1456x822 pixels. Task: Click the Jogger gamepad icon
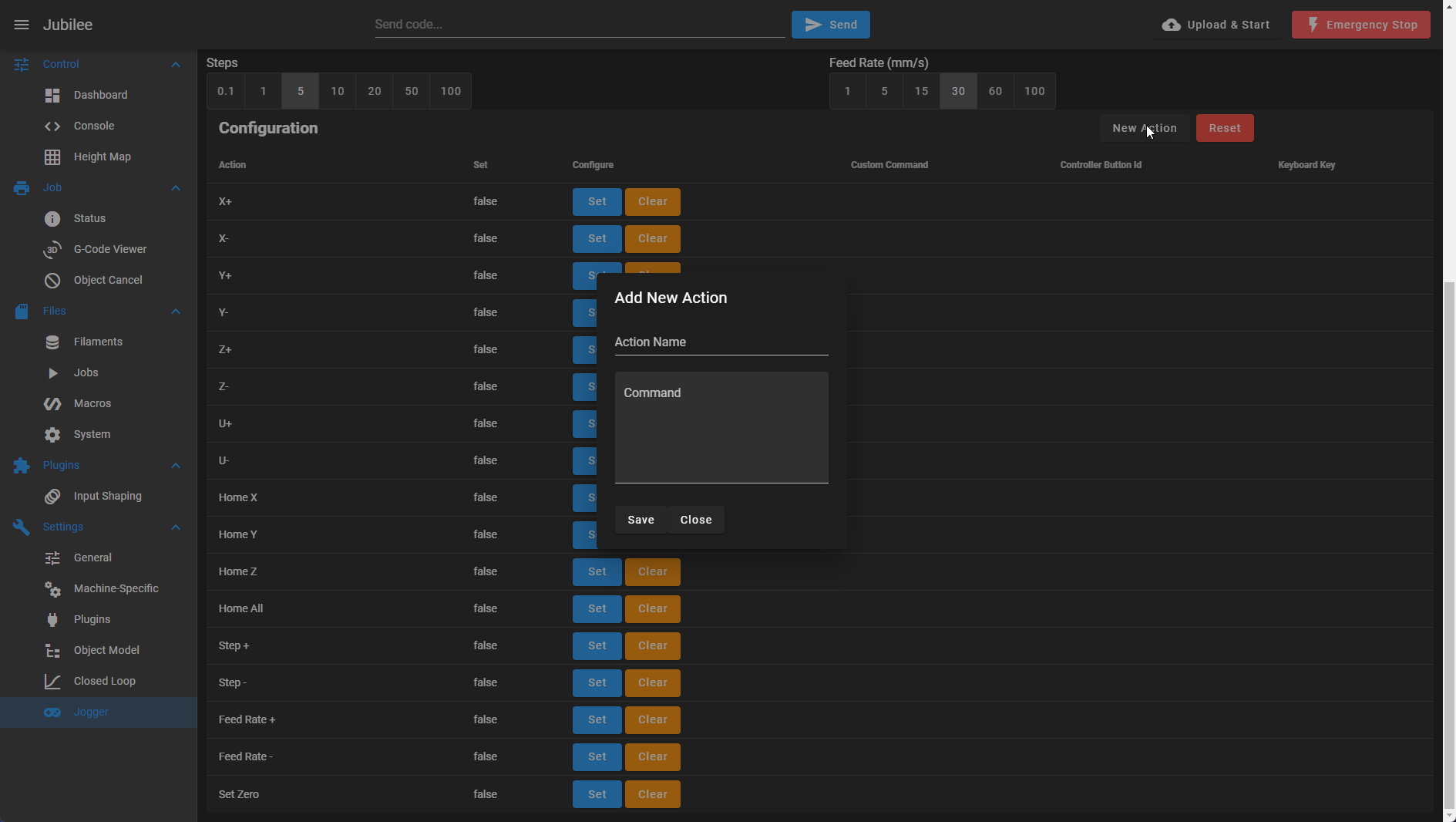tap(52, 712)
